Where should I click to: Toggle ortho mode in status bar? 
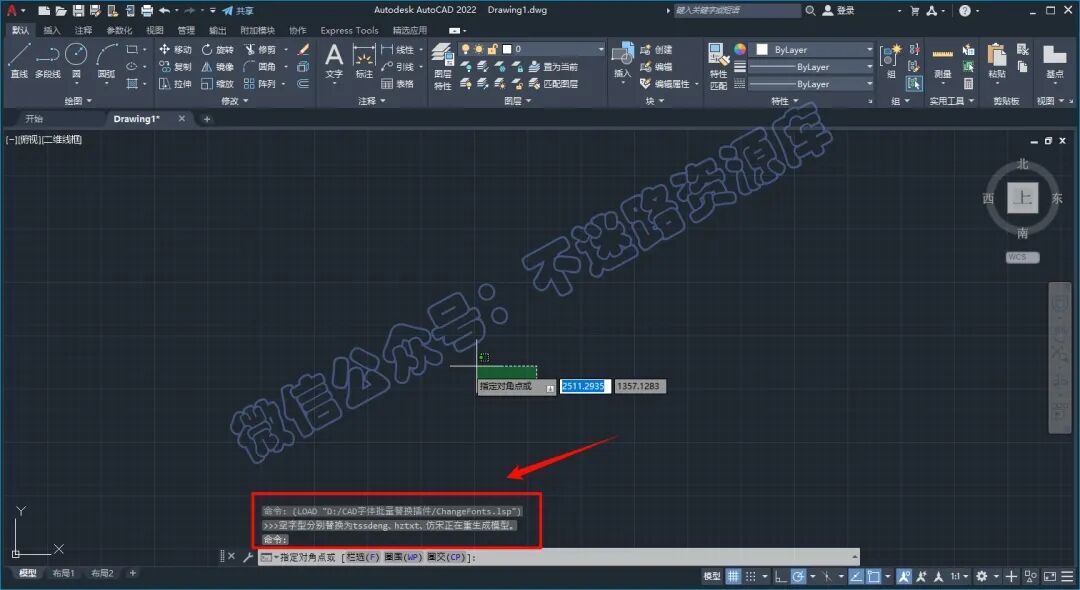[780, 576]
